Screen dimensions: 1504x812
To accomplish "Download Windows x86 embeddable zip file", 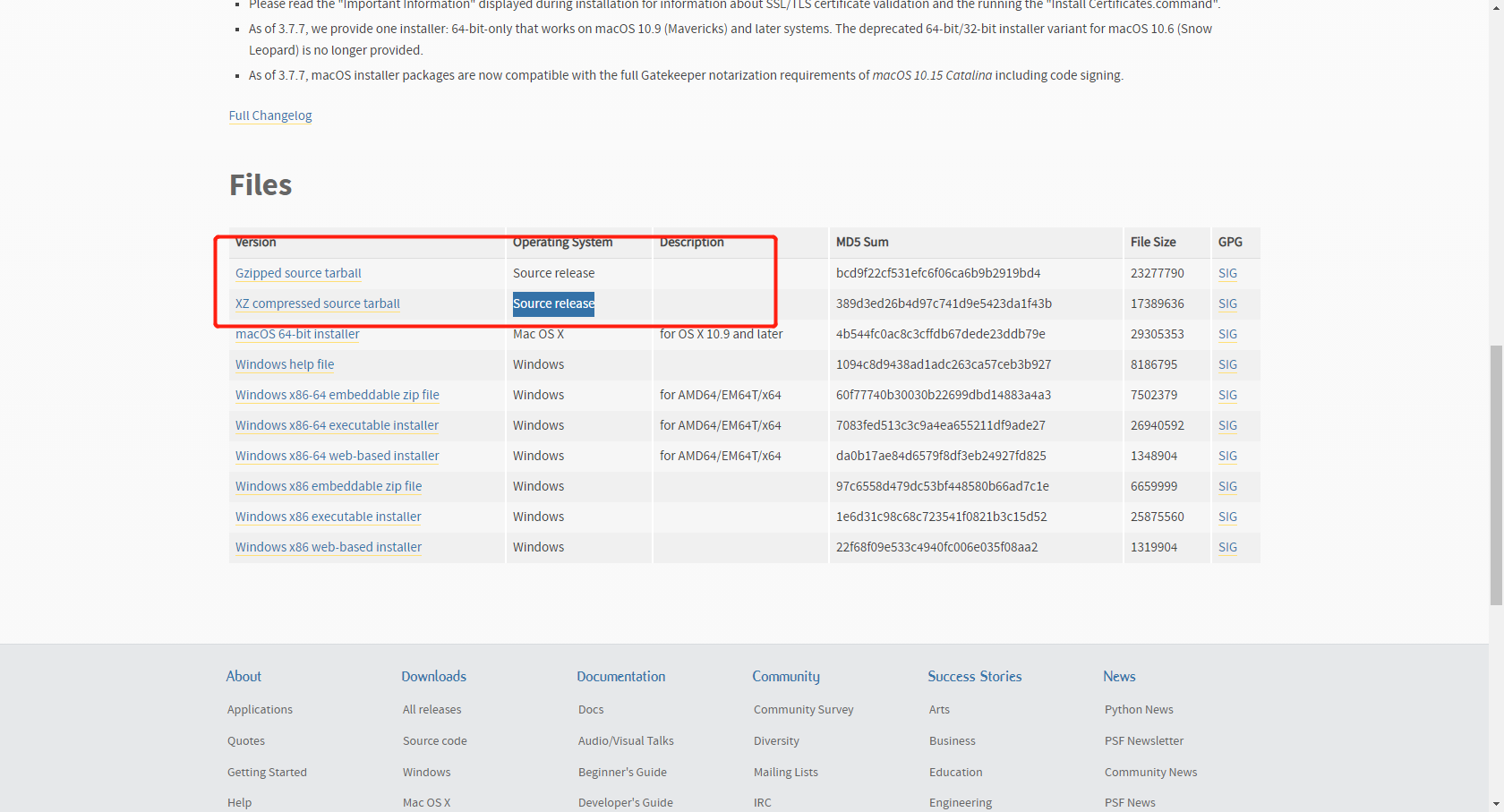I will (x=329, y=486).
